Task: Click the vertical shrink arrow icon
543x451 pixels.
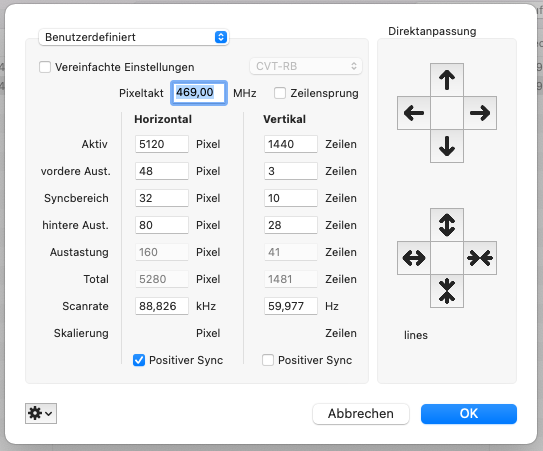Action: point(447,291)
